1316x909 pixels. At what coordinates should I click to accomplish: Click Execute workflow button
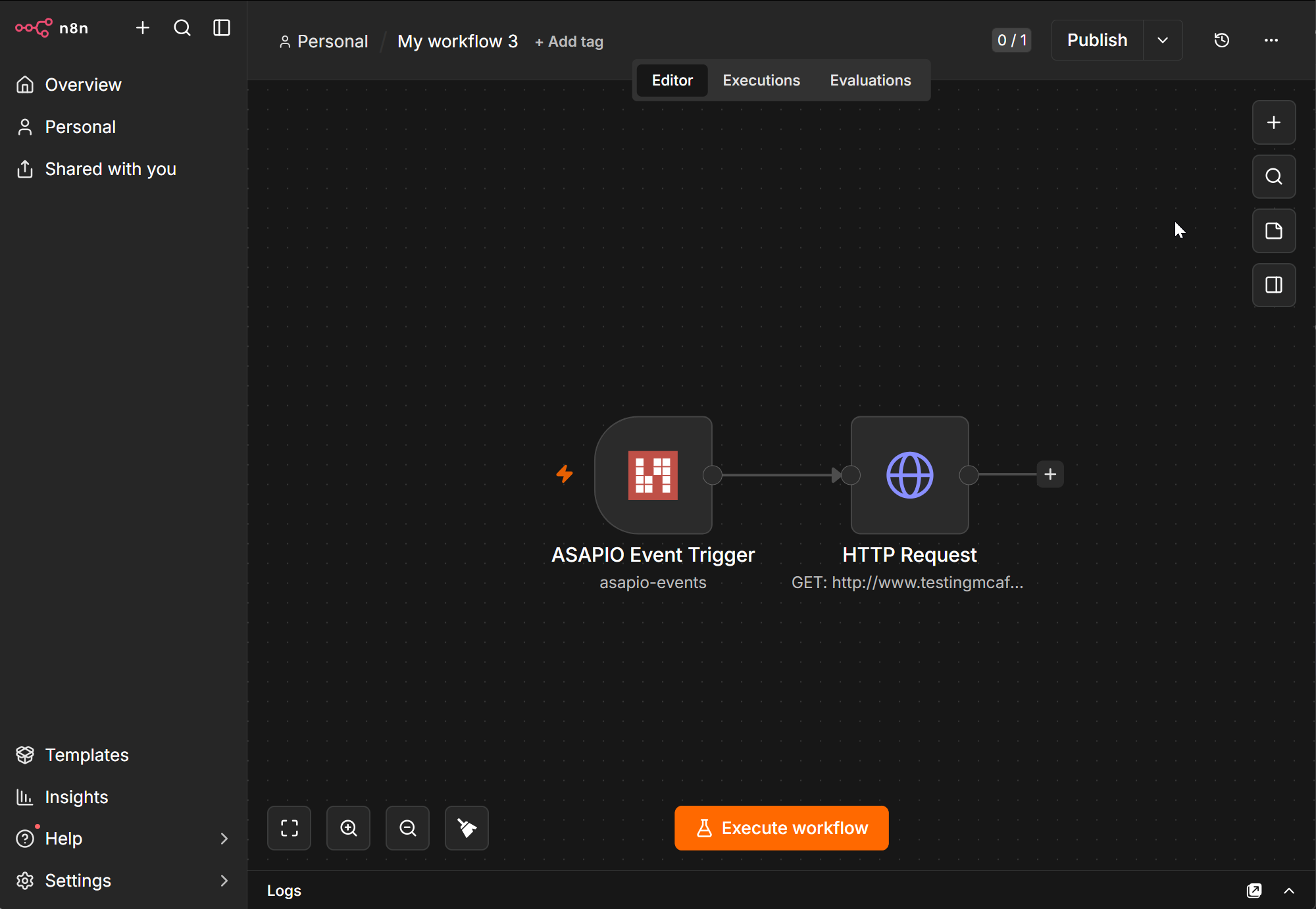782,828
